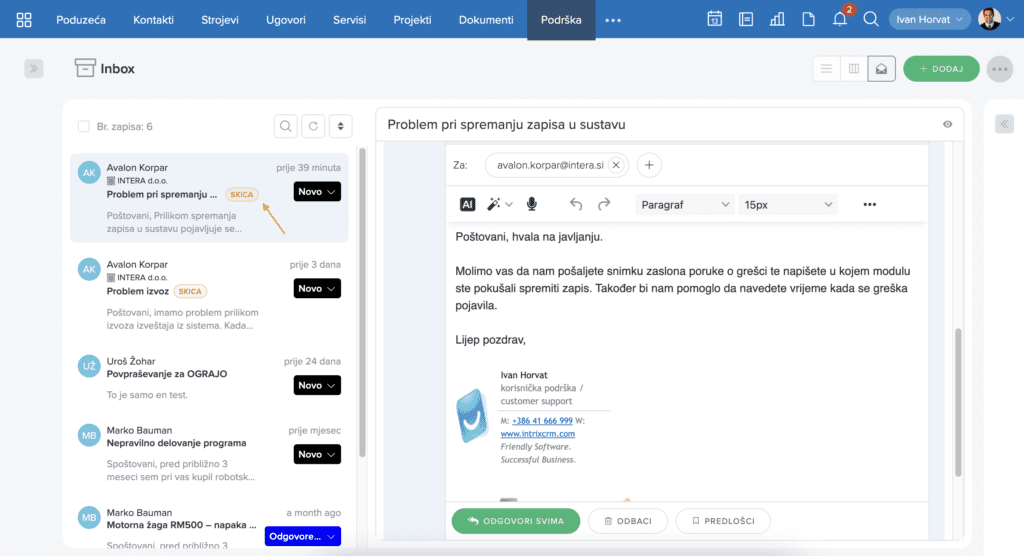The height and width of the screenshot is (556, 1024).
Task: Open the Servisi menu item
Action: coord(349,20)
